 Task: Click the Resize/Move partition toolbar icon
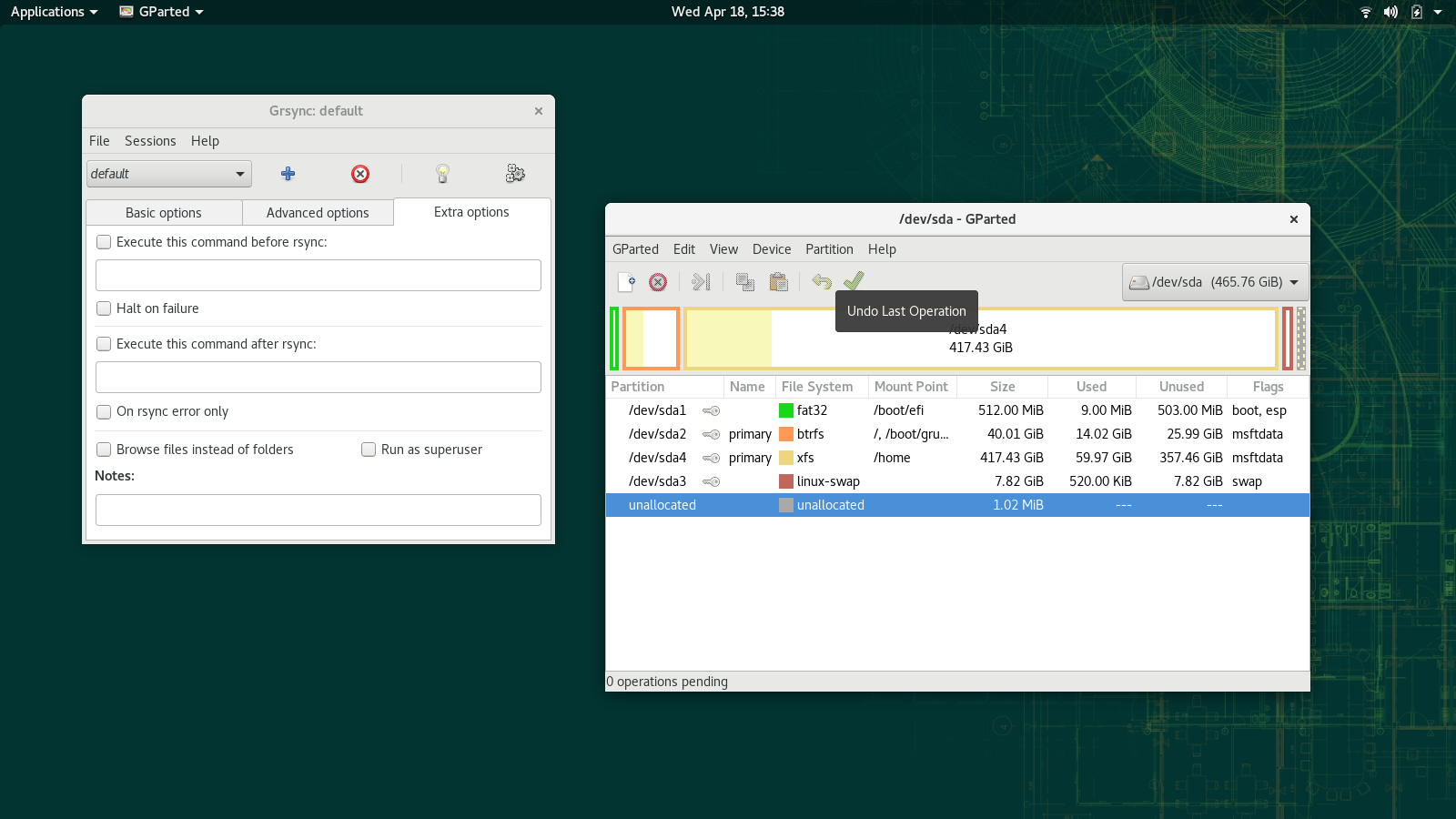coord(701,282)
